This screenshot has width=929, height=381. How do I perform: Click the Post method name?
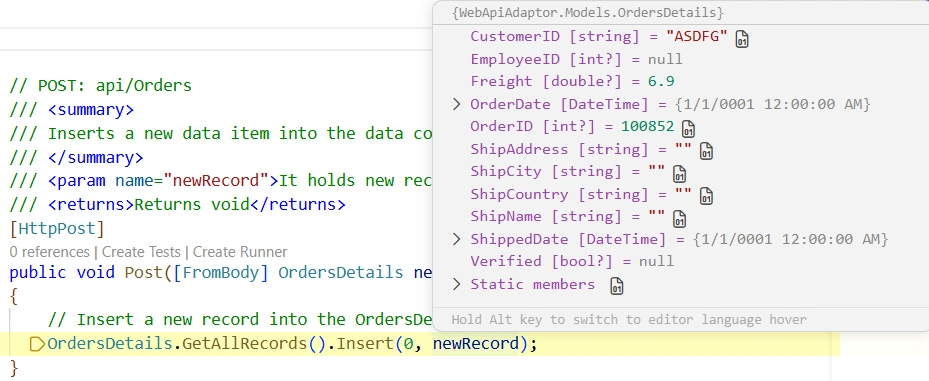pyautogui.click(x=143, y=273)
